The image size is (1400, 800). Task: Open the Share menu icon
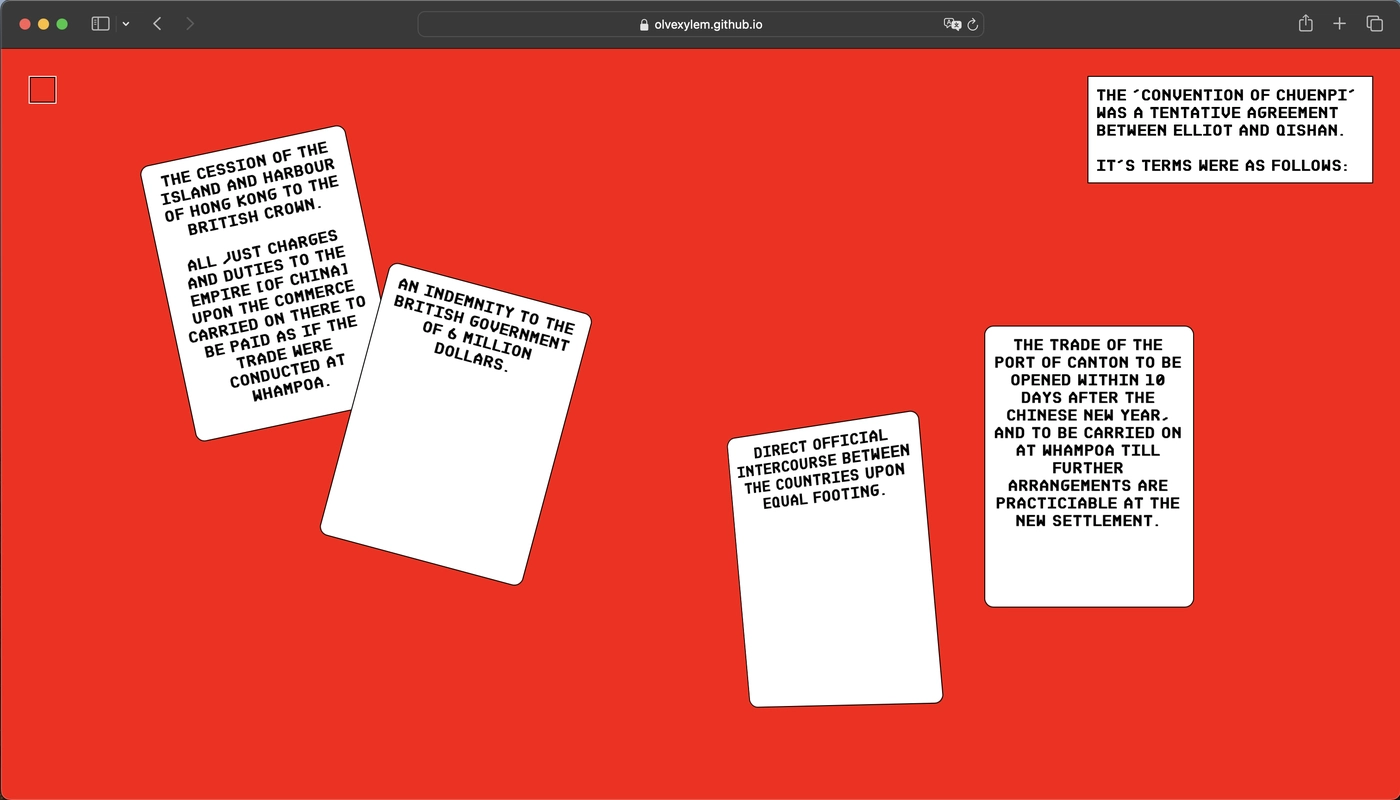1306,24
